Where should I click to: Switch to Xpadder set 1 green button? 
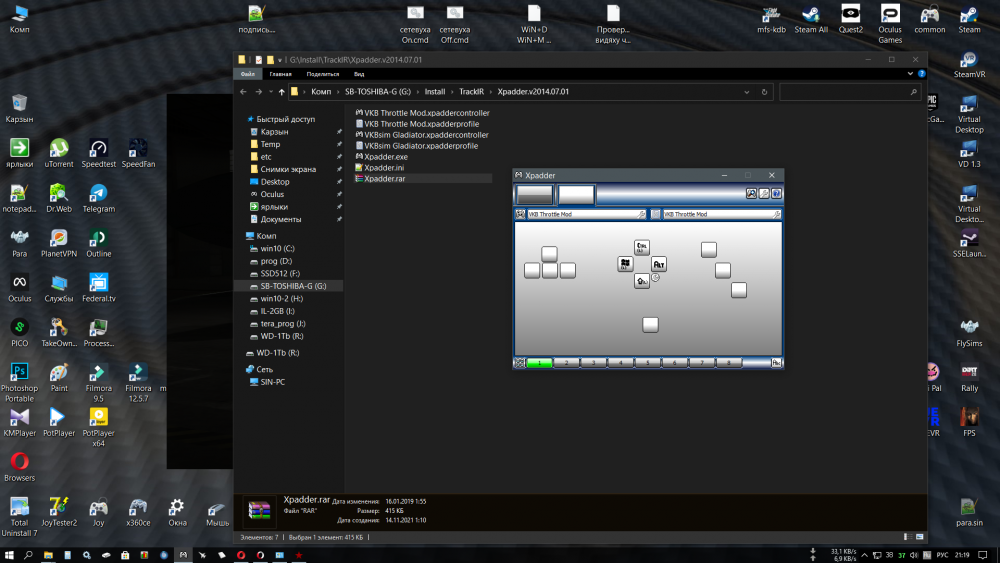[539, 363]
